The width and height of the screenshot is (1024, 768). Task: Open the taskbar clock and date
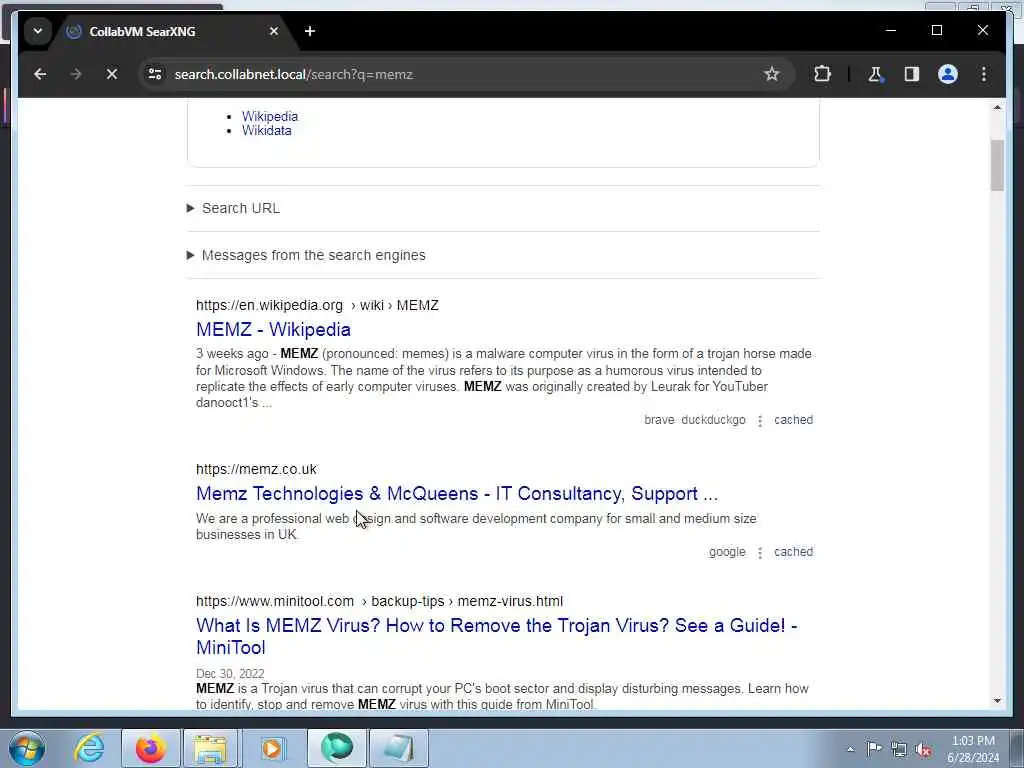[x=973, y=750]
